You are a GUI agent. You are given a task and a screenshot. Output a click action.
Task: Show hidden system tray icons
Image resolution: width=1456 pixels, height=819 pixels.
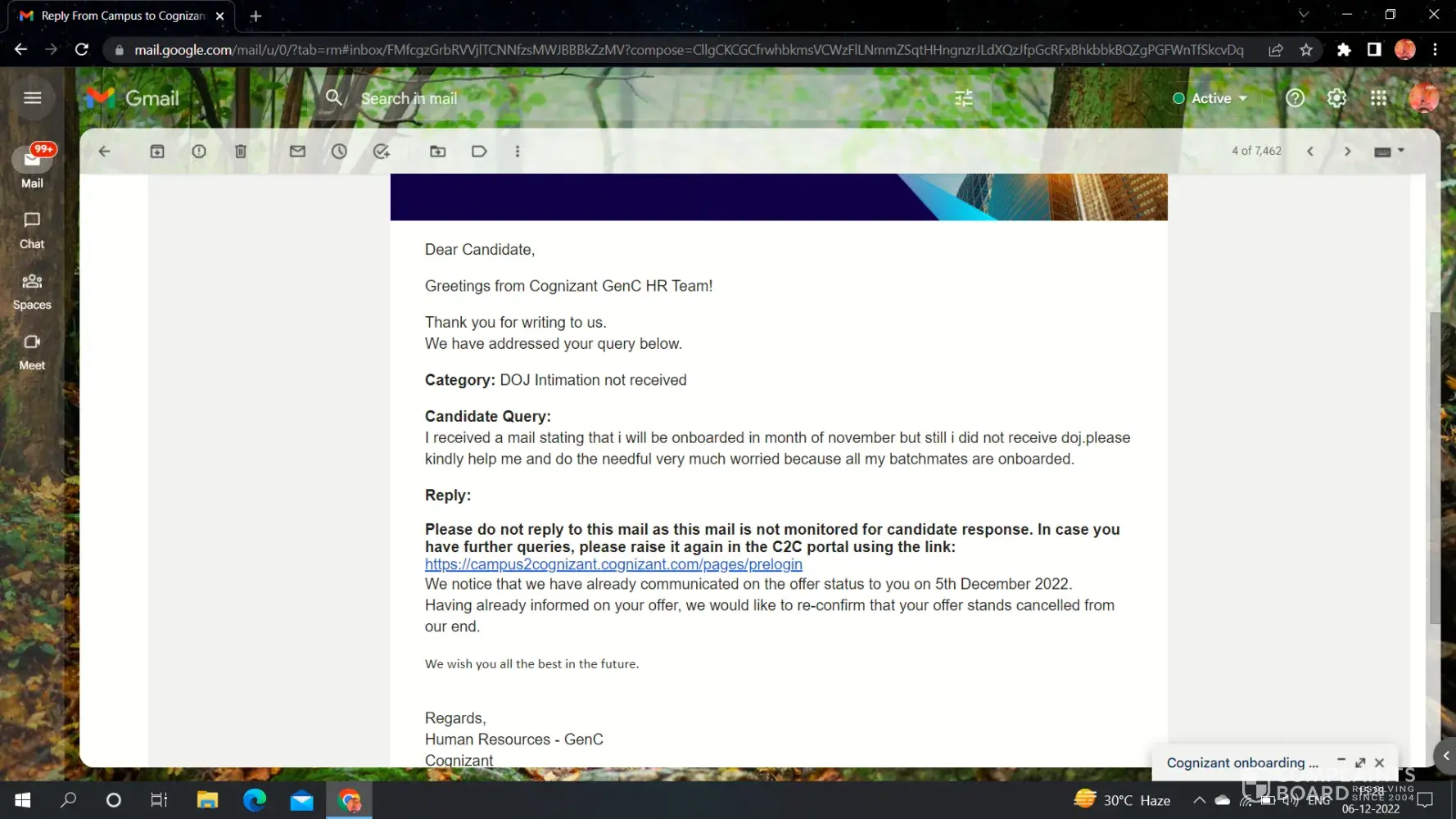tap(1199, 800)
